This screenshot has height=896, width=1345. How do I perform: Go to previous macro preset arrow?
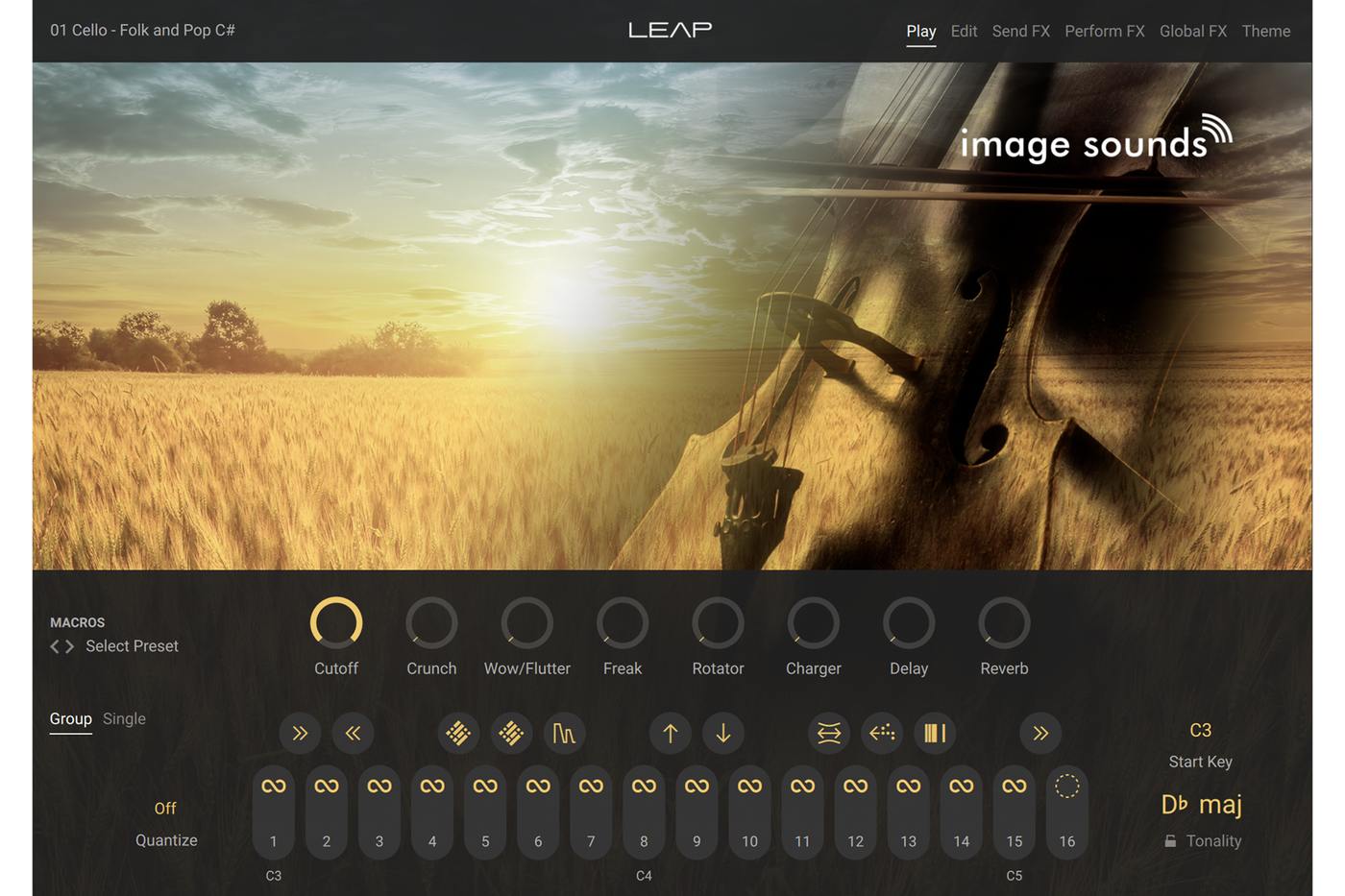click(55, 646)
